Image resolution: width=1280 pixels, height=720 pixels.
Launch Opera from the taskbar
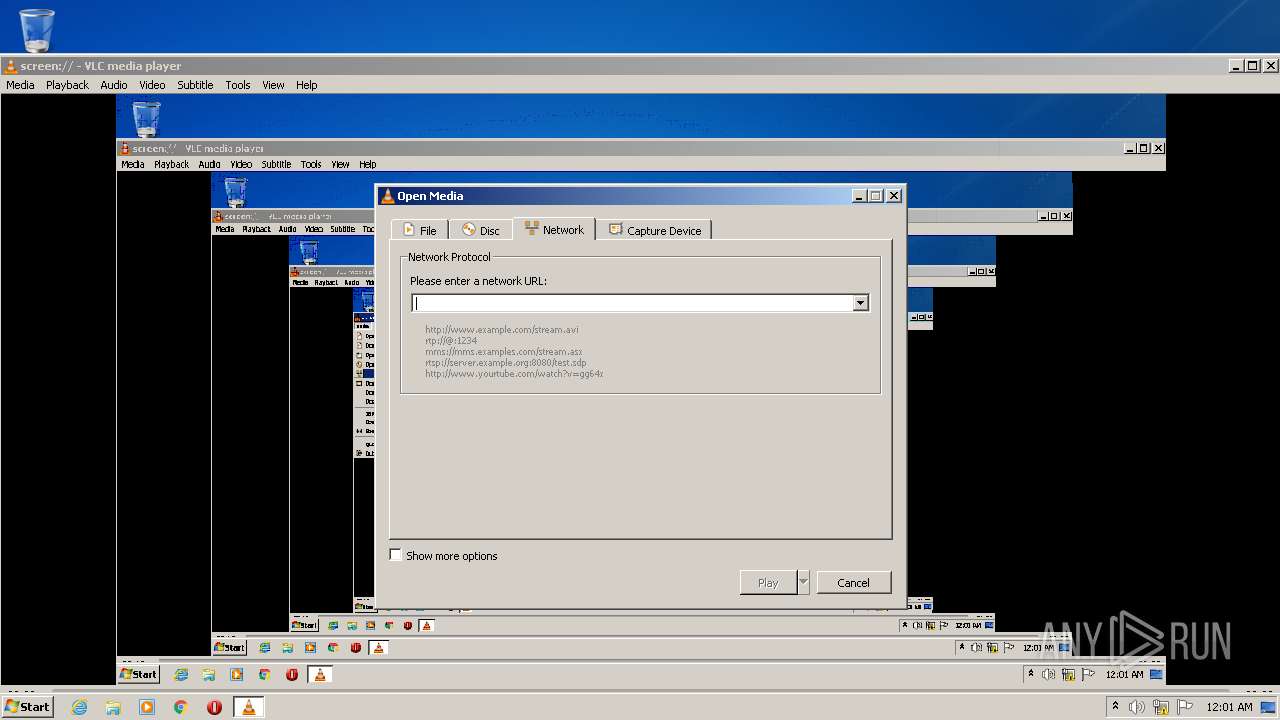tap(215, 707)
